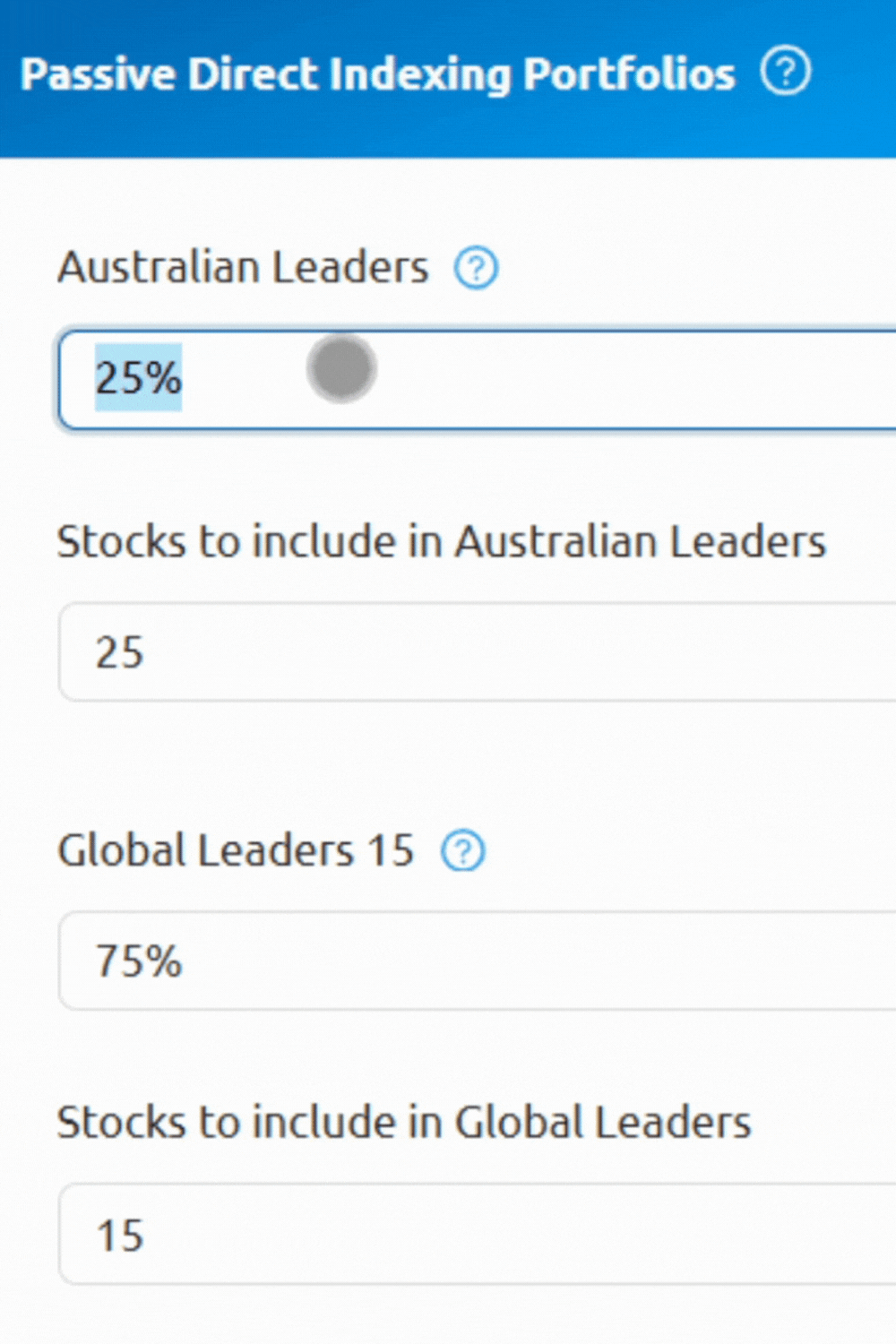This screenshot has height=1344, width=896.
Task: Click the number 25 in Australian Leaders stocks
Action: pos(120,652)
